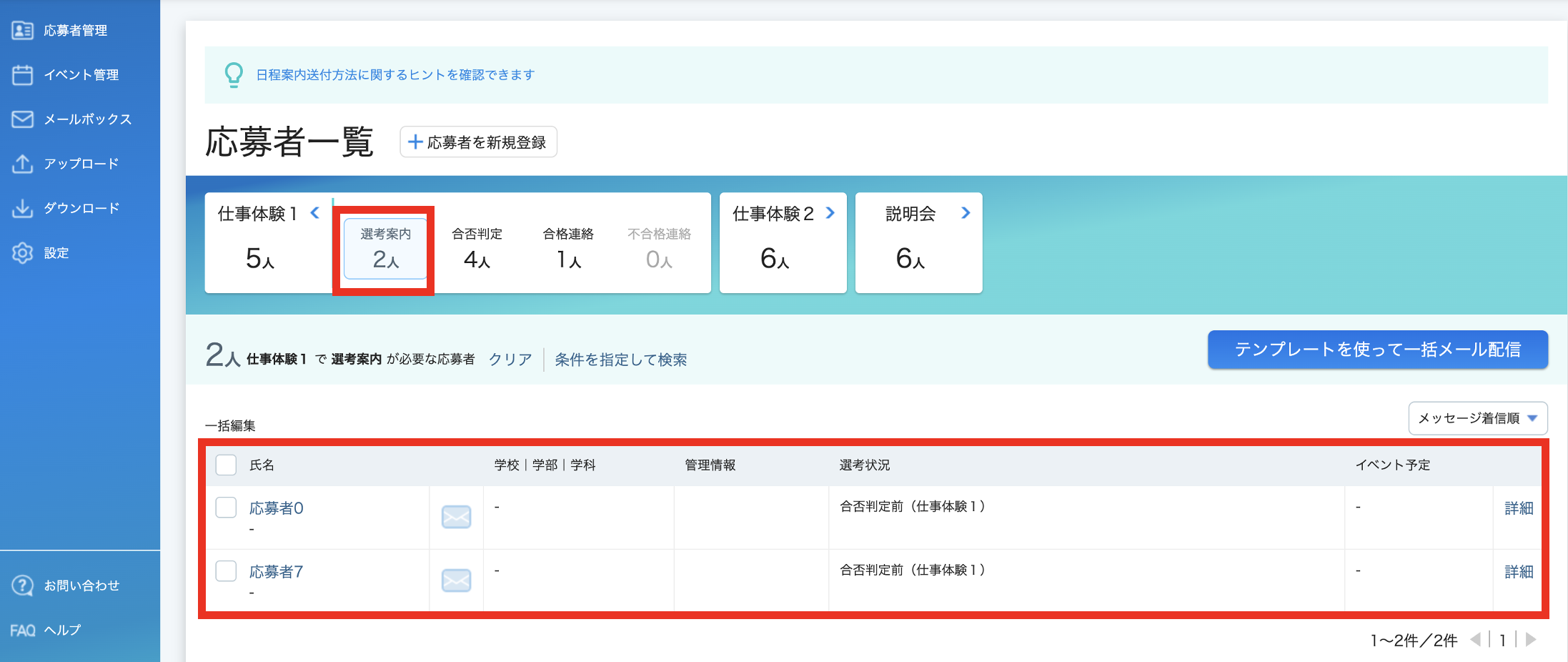Click the 学校｜学部｜学科 column header

coord(545,465)
